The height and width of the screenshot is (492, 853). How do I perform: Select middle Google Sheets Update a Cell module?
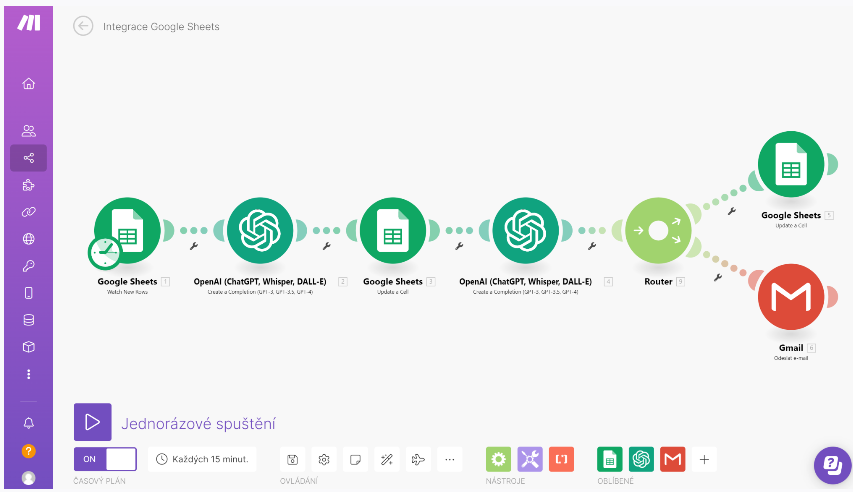coord(393,230)
